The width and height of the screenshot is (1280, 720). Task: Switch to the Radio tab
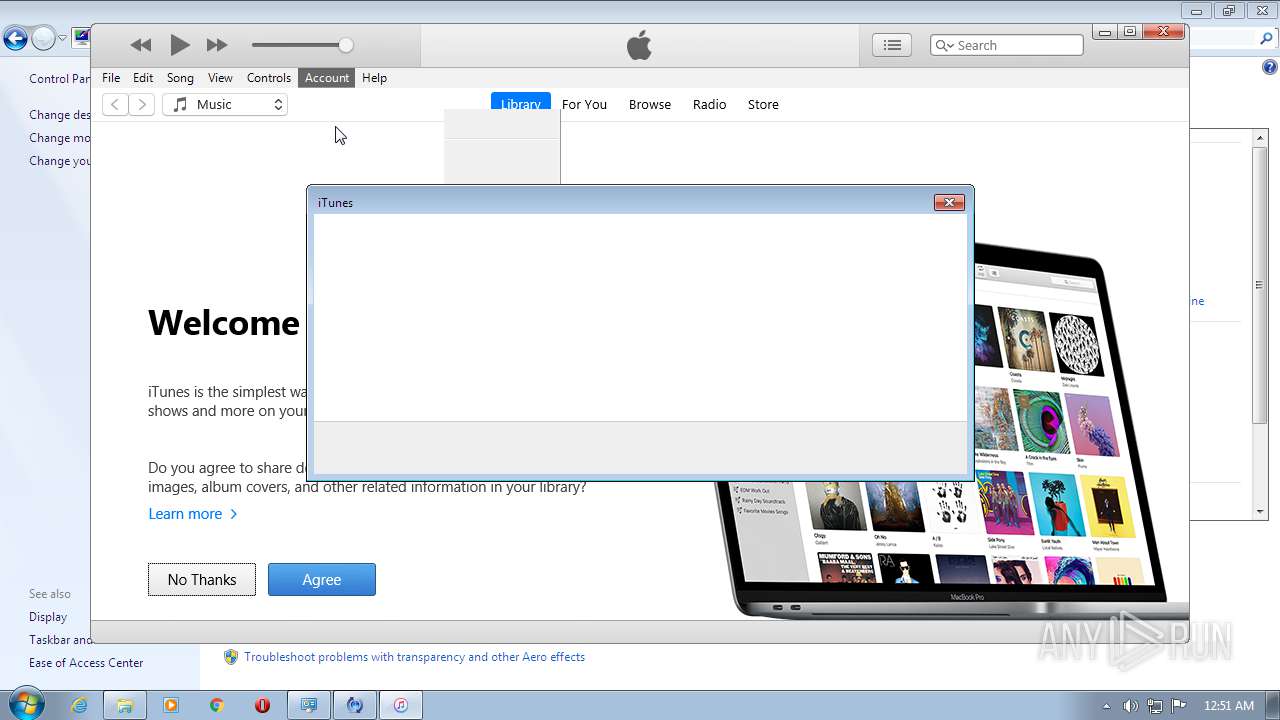pyautogui.click(x=710, y=104)
